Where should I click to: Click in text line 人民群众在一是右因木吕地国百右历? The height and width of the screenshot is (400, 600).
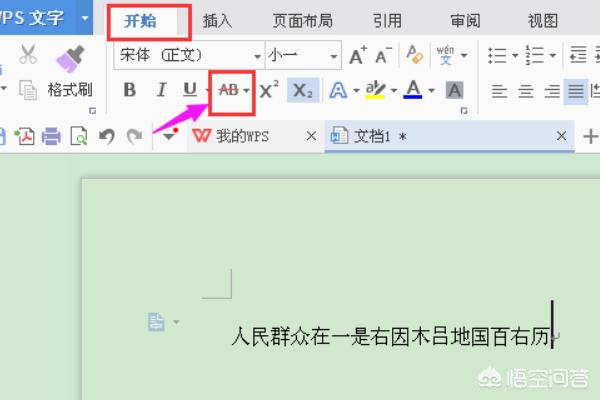(391, 337)
